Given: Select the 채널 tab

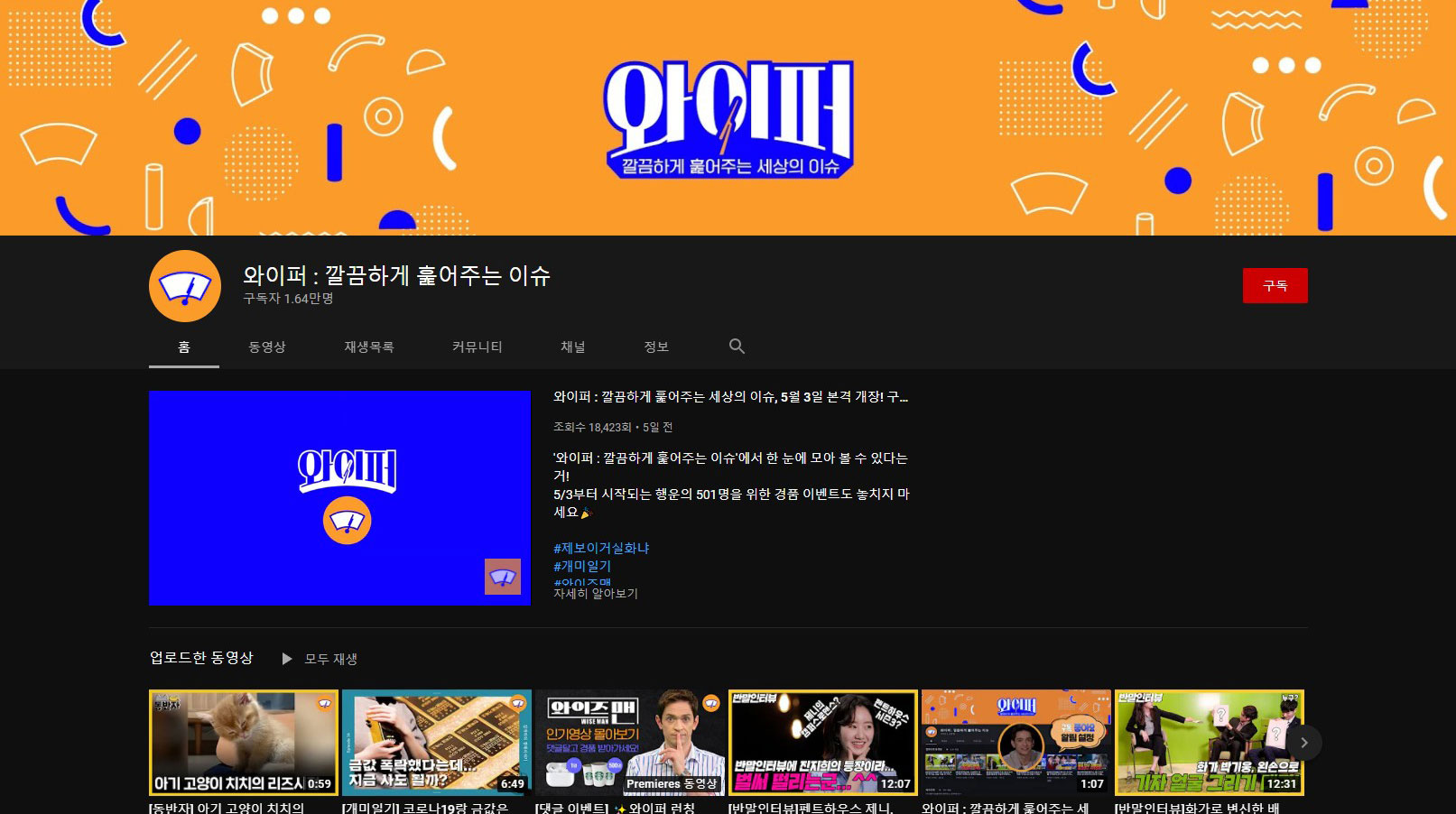Looking at the screenshot, I should 574,347.
